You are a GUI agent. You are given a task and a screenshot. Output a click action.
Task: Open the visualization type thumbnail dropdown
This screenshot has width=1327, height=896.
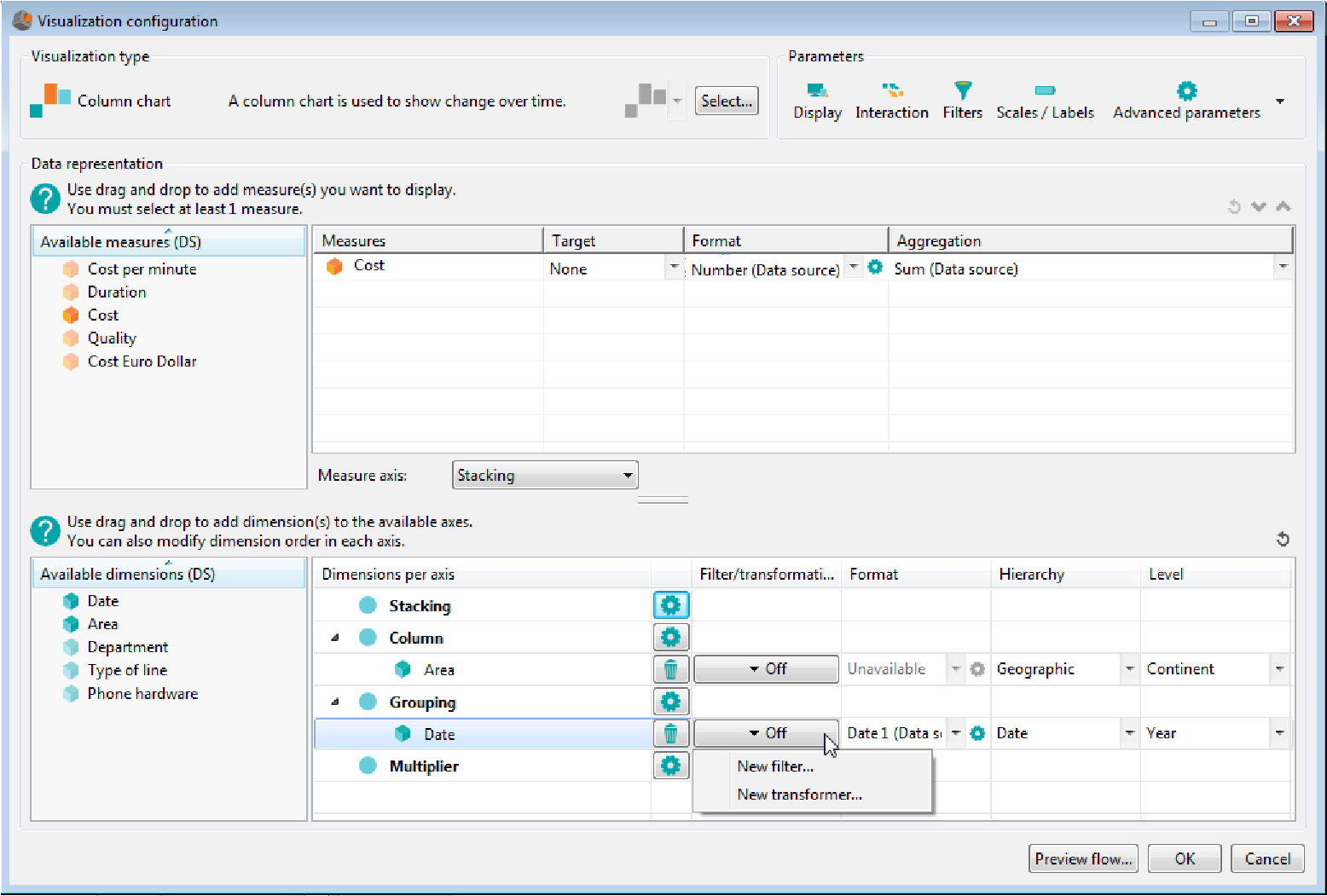[x=677, y=101]
